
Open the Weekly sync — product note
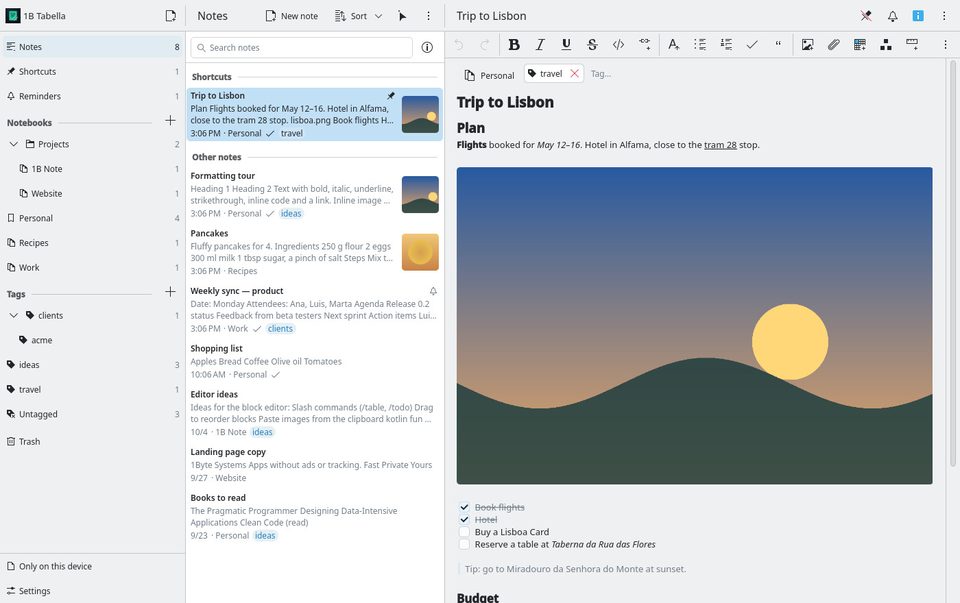pyautogui.click(x=314, y=309)
